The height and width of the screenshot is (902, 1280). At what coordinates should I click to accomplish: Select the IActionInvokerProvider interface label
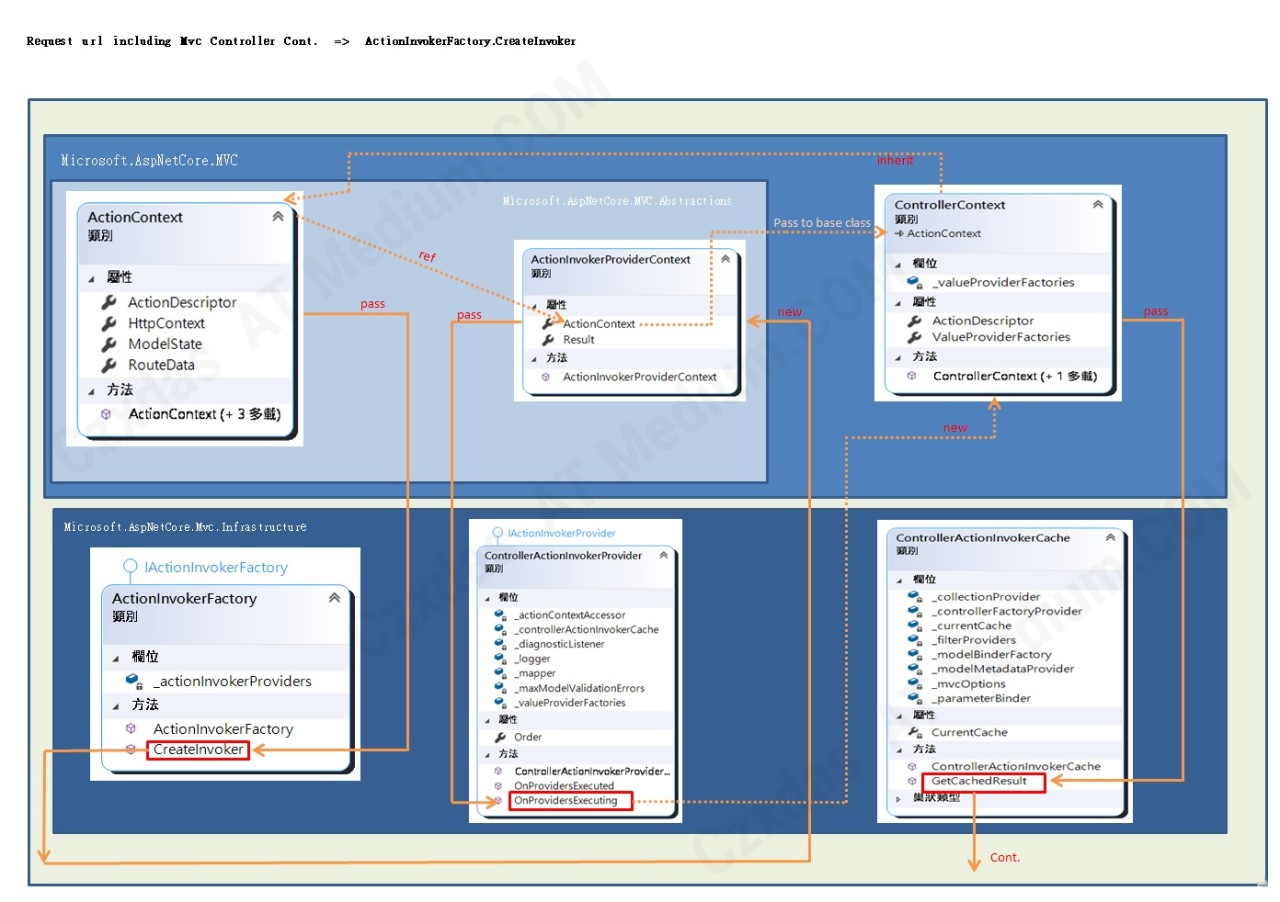562,534
